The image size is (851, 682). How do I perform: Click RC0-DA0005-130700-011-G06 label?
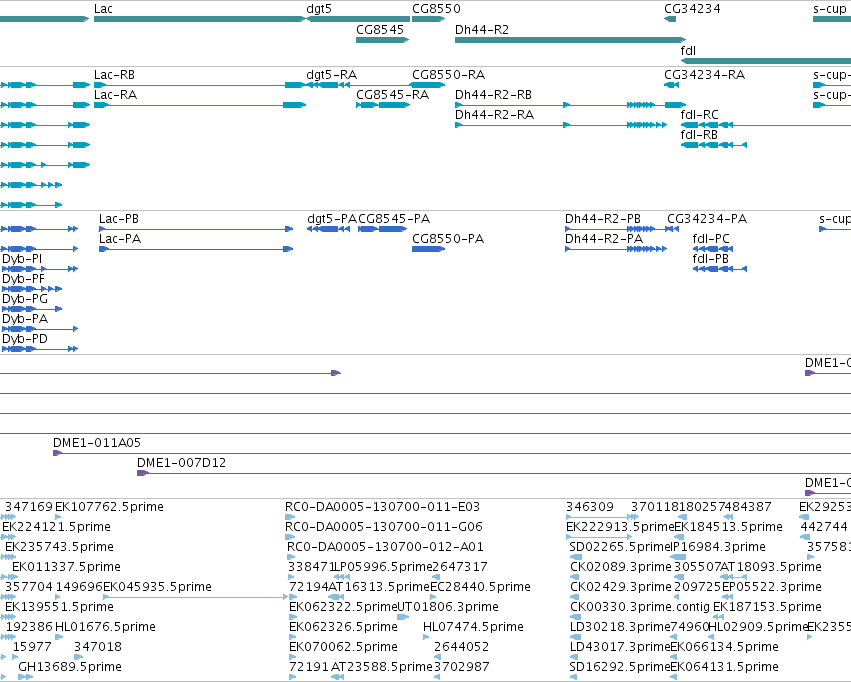coord(384,527)
